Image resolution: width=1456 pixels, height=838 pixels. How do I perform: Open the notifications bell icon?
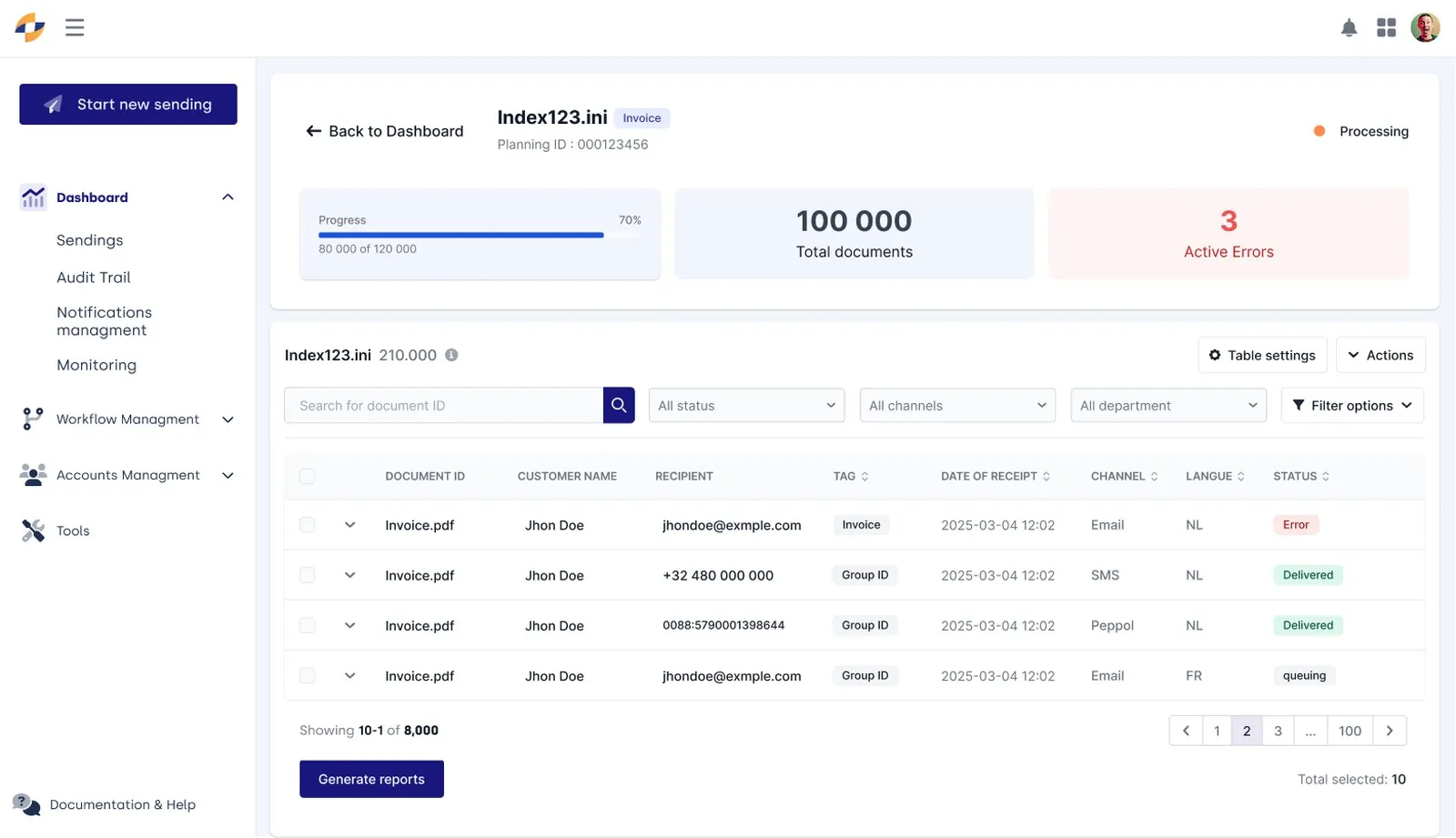[1349, 28]
